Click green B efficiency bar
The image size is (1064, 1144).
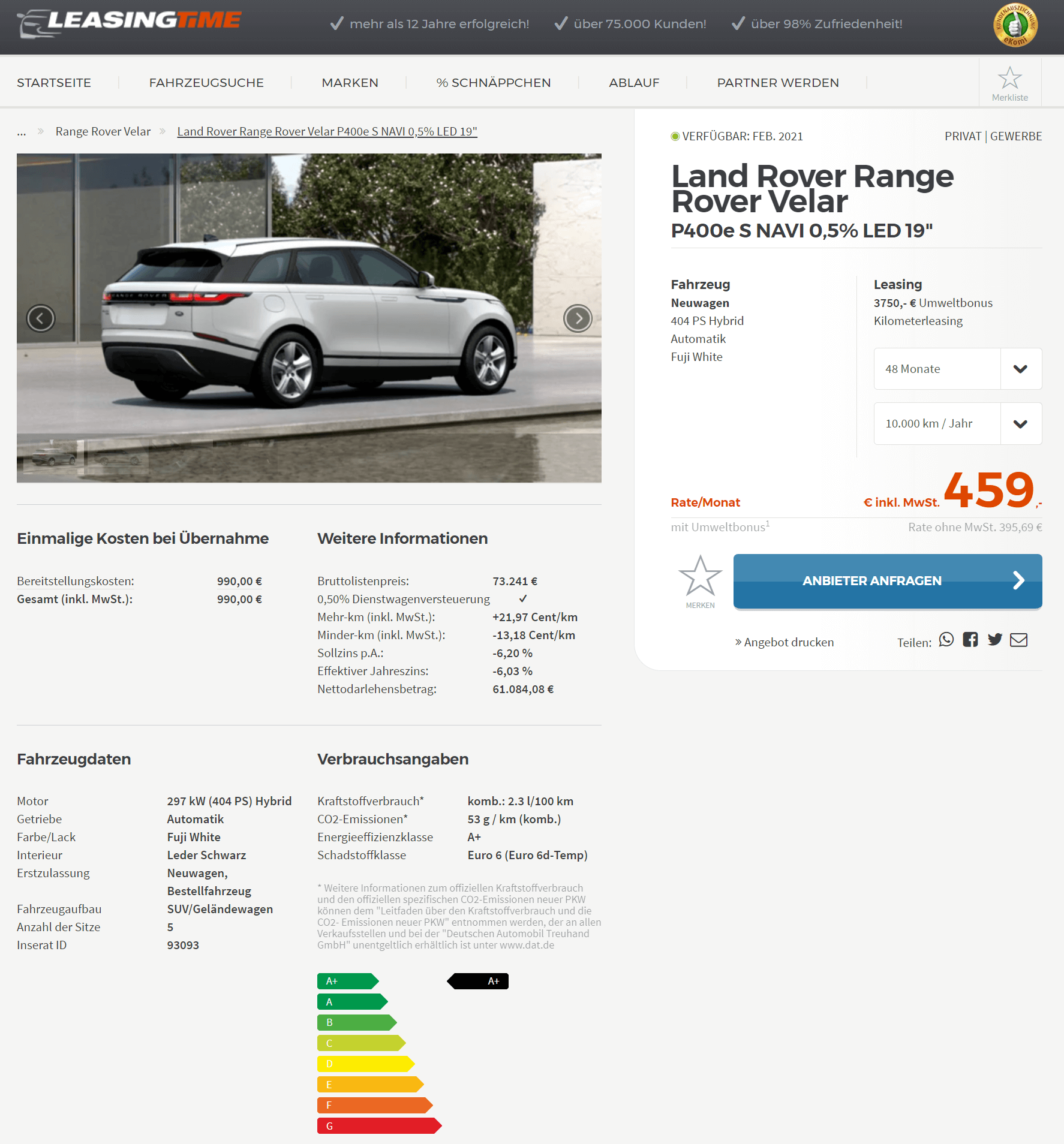[357, 1022]
